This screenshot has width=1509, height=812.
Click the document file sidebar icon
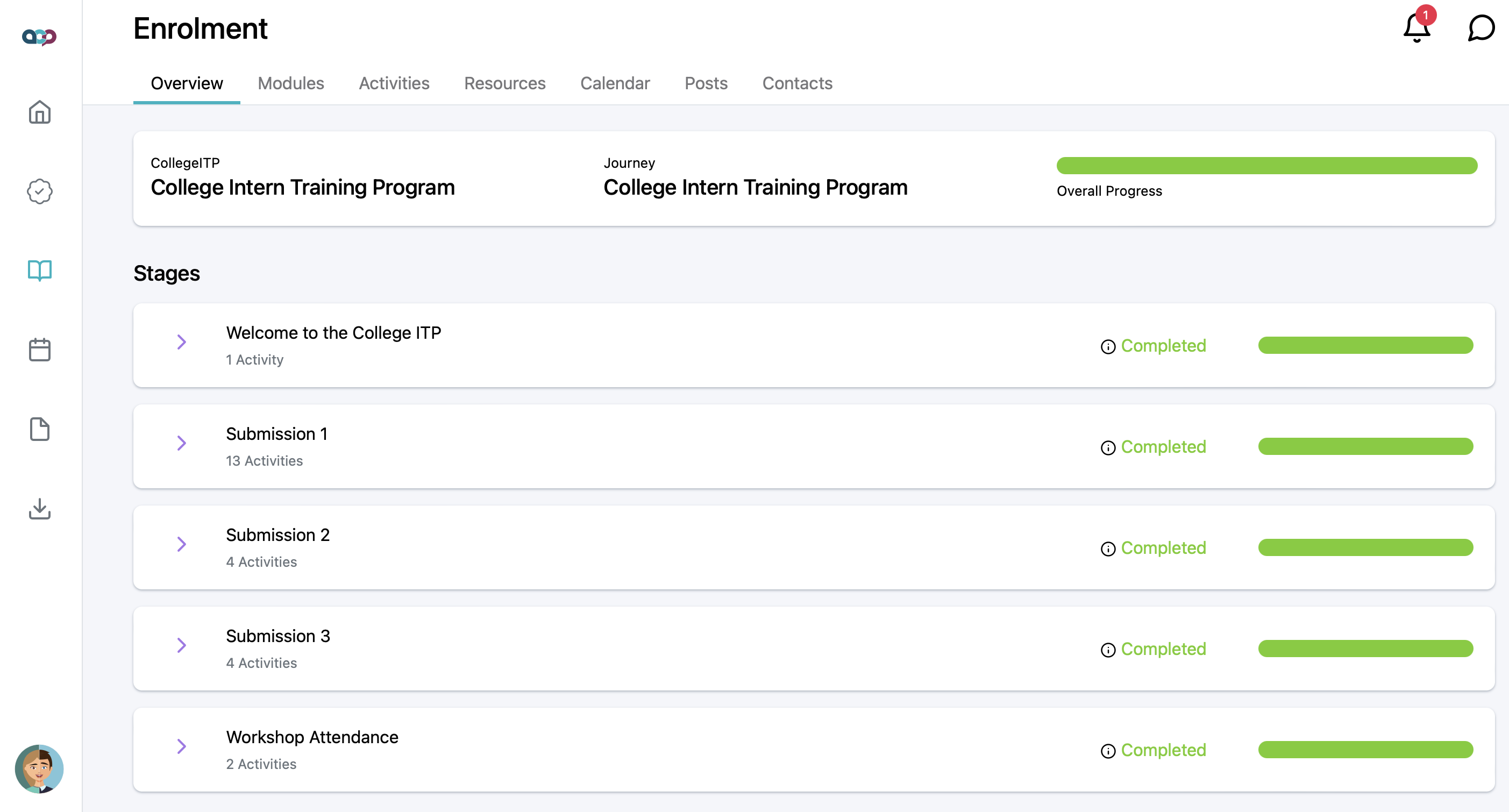[39, 429]
